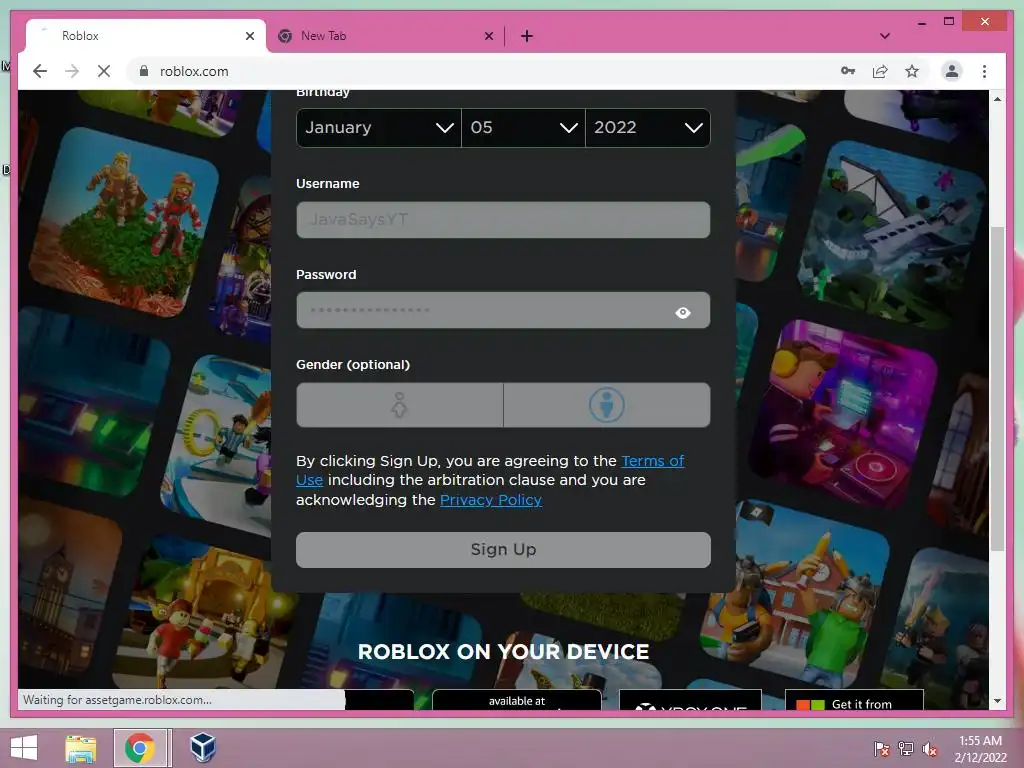Image resolution: width=1024 pixels, height=768 pixels.
Task: Click the Password input field
Action: click(503, 310)
